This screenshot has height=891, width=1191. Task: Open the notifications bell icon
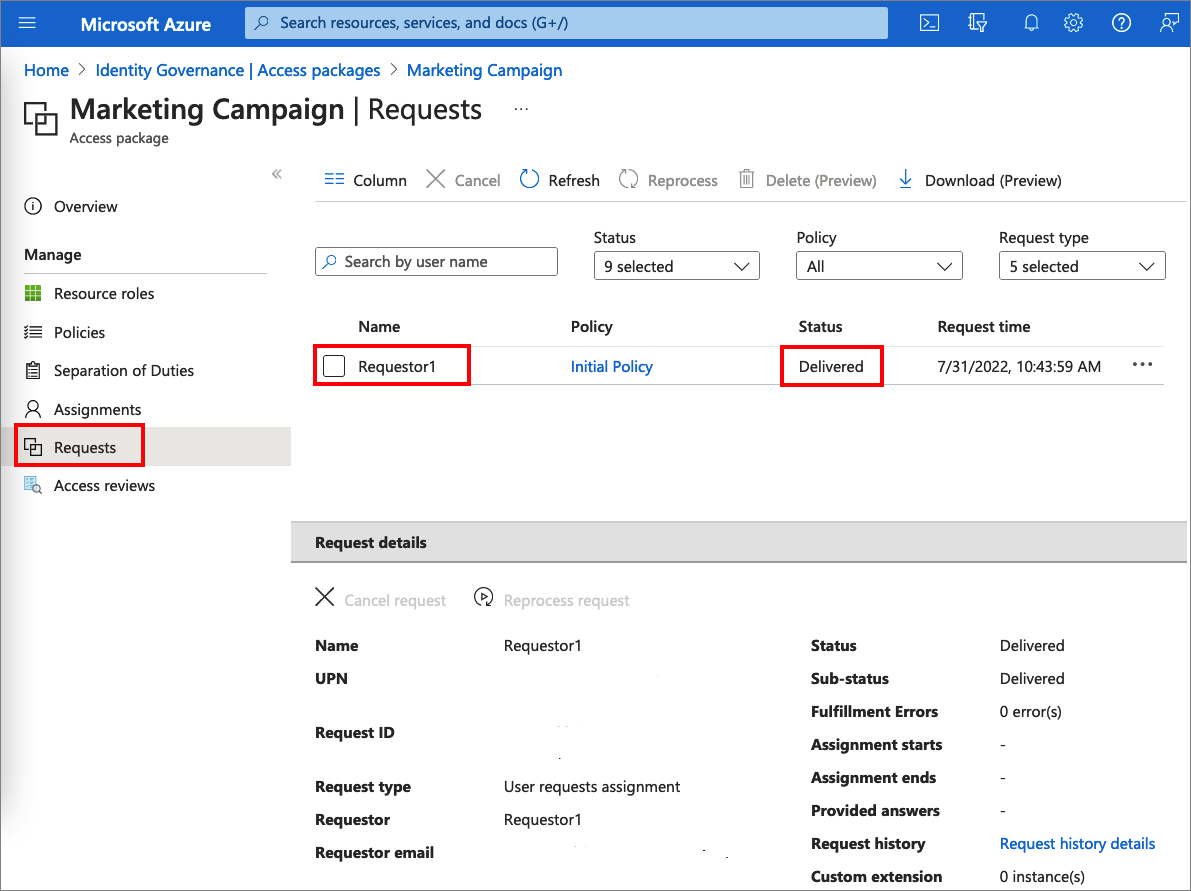(1031, 23)
